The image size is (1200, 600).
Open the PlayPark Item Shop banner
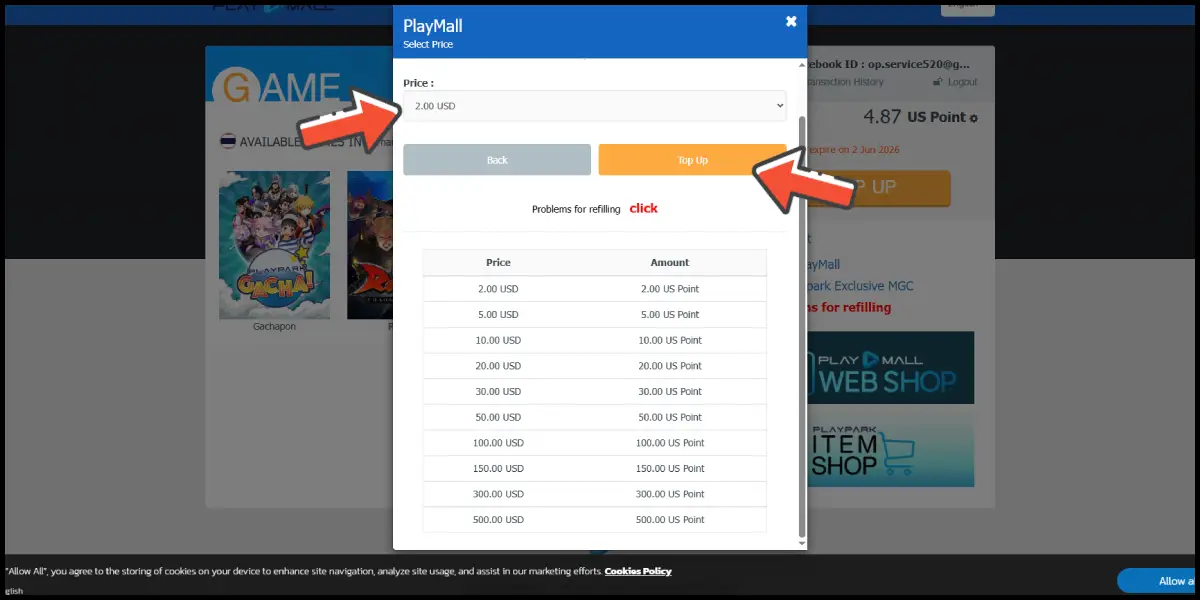(x=890, y=451)
